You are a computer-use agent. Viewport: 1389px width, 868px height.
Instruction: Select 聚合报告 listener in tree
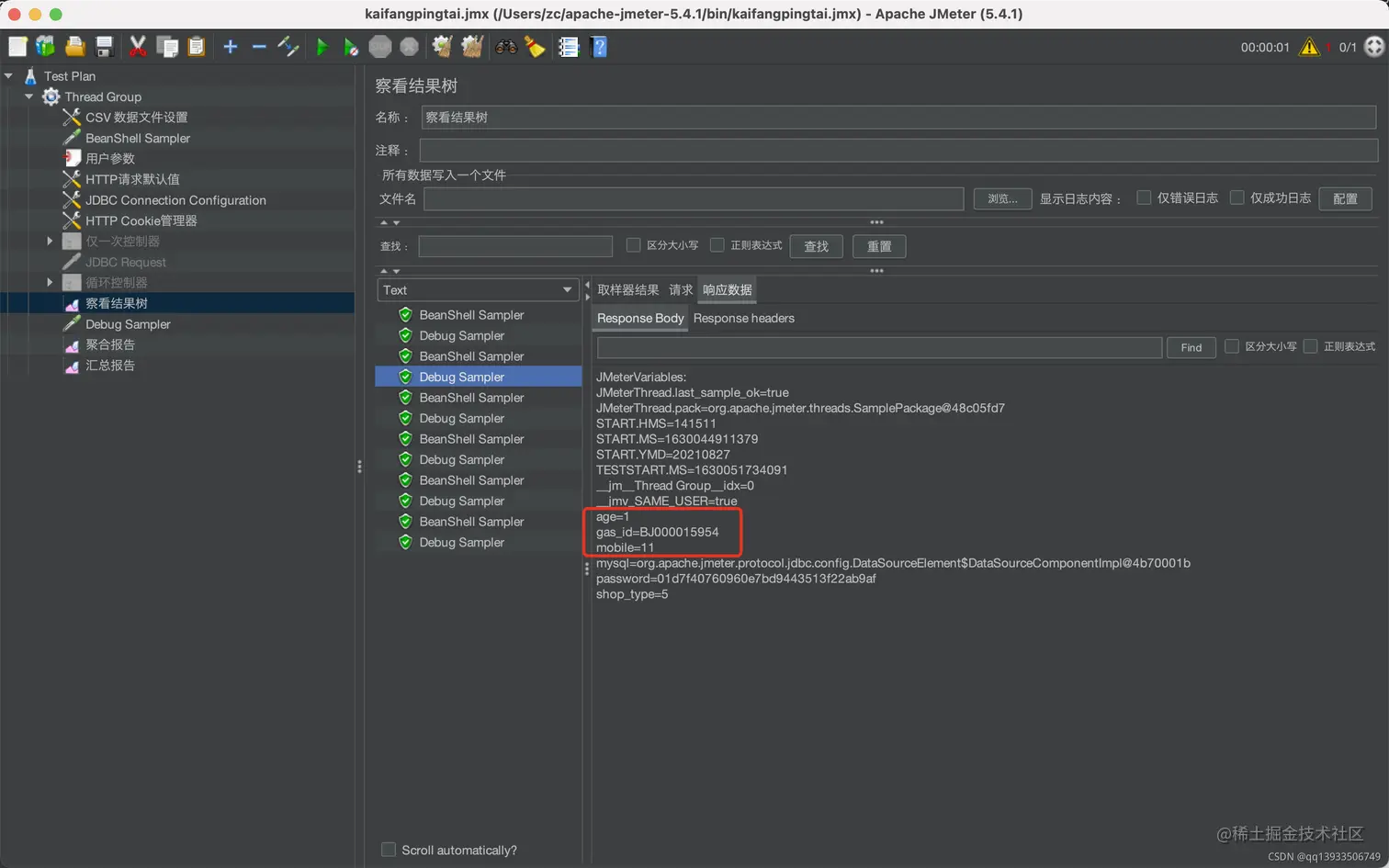(109, 344)
